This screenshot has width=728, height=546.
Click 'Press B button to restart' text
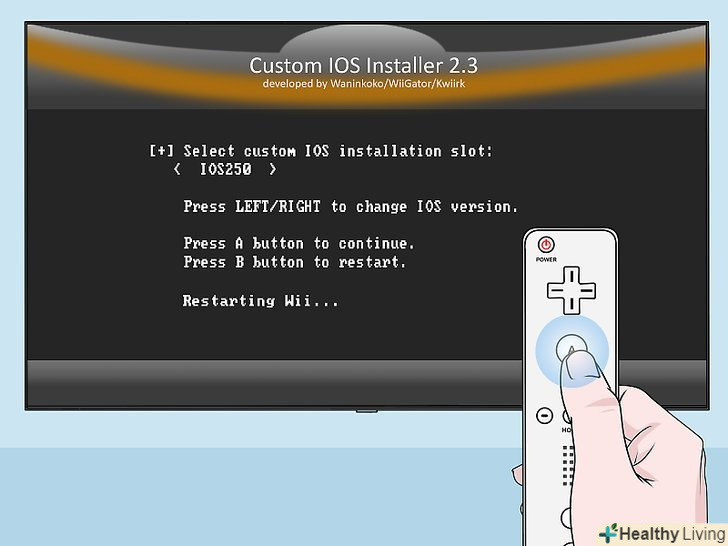click(294, 262)
